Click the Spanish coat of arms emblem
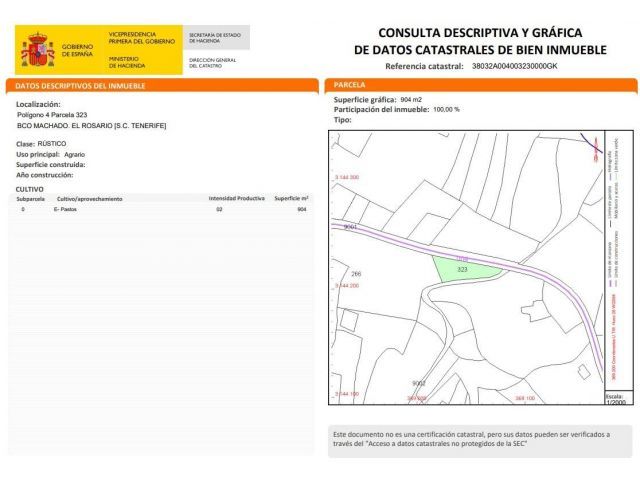This screenshot has width=640, height=480. click(38, 50)
